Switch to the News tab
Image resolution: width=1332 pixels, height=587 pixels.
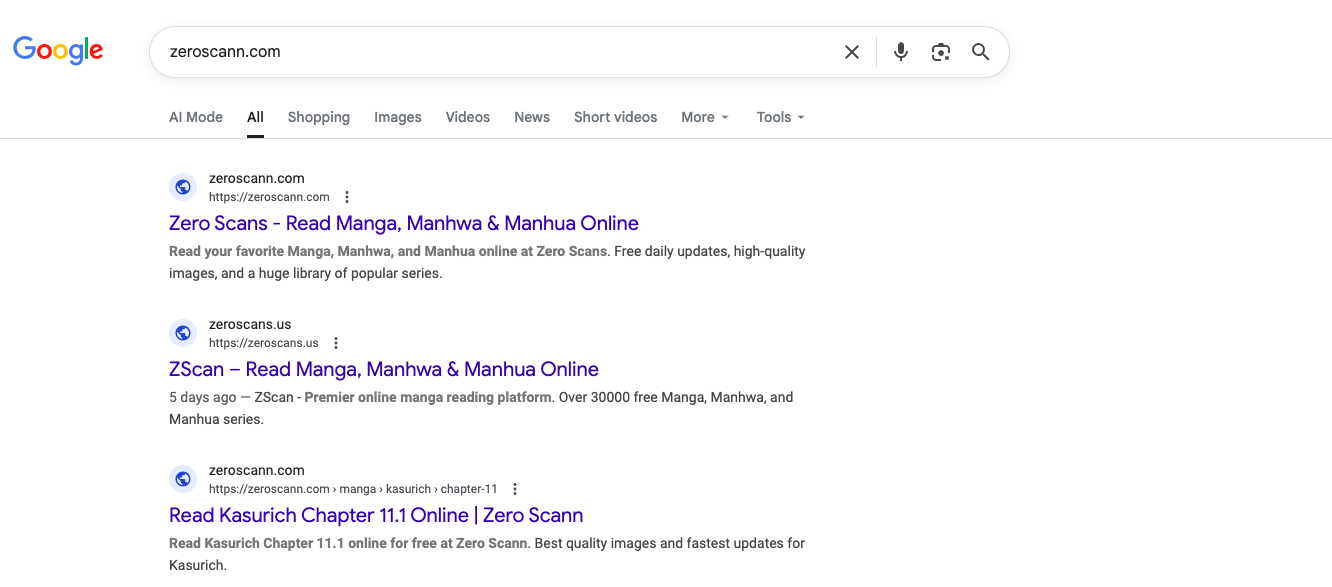point(532,117)
